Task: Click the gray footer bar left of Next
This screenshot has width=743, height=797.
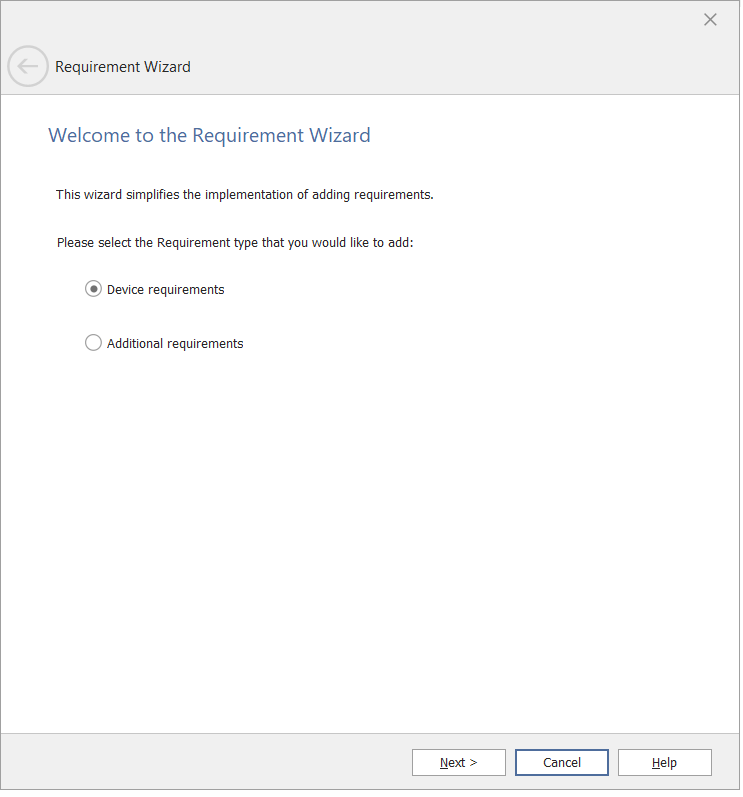Action: click(200, 763)
